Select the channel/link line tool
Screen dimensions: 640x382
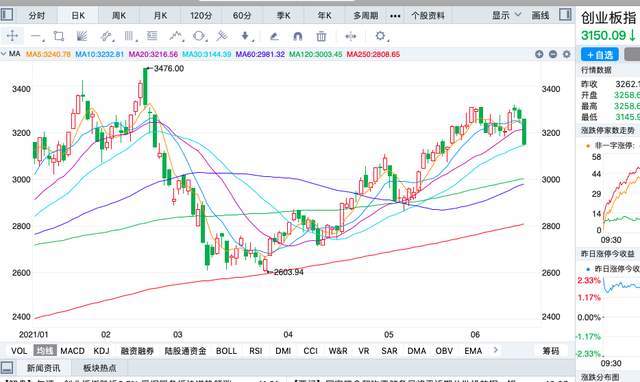(107, 36)
